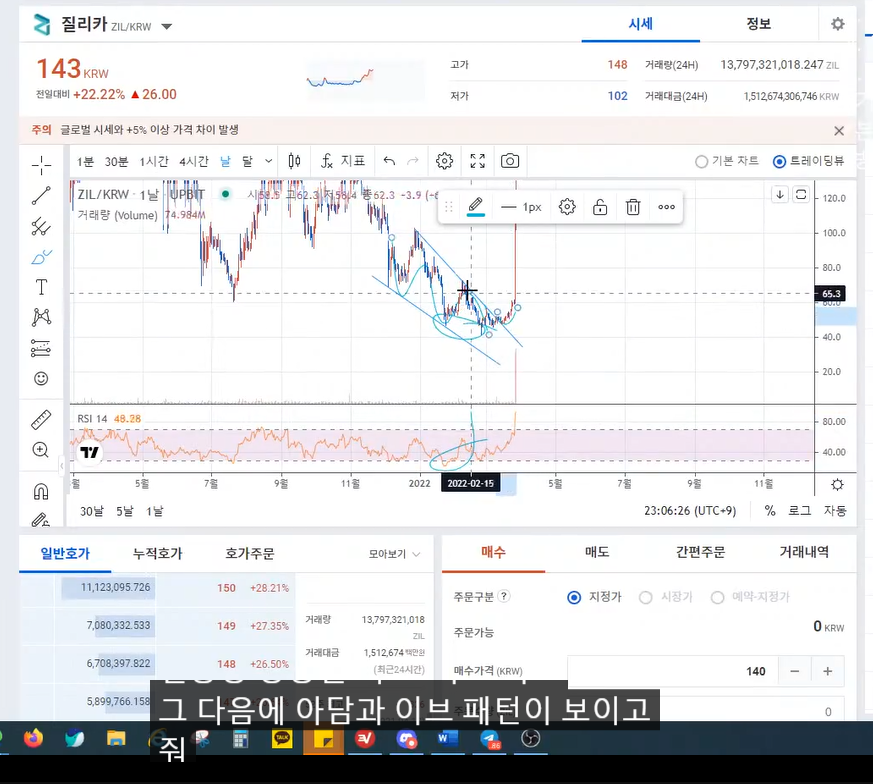
Task: Click the scroll-to-latest arrow on chart
Action: tap(780, 194)
